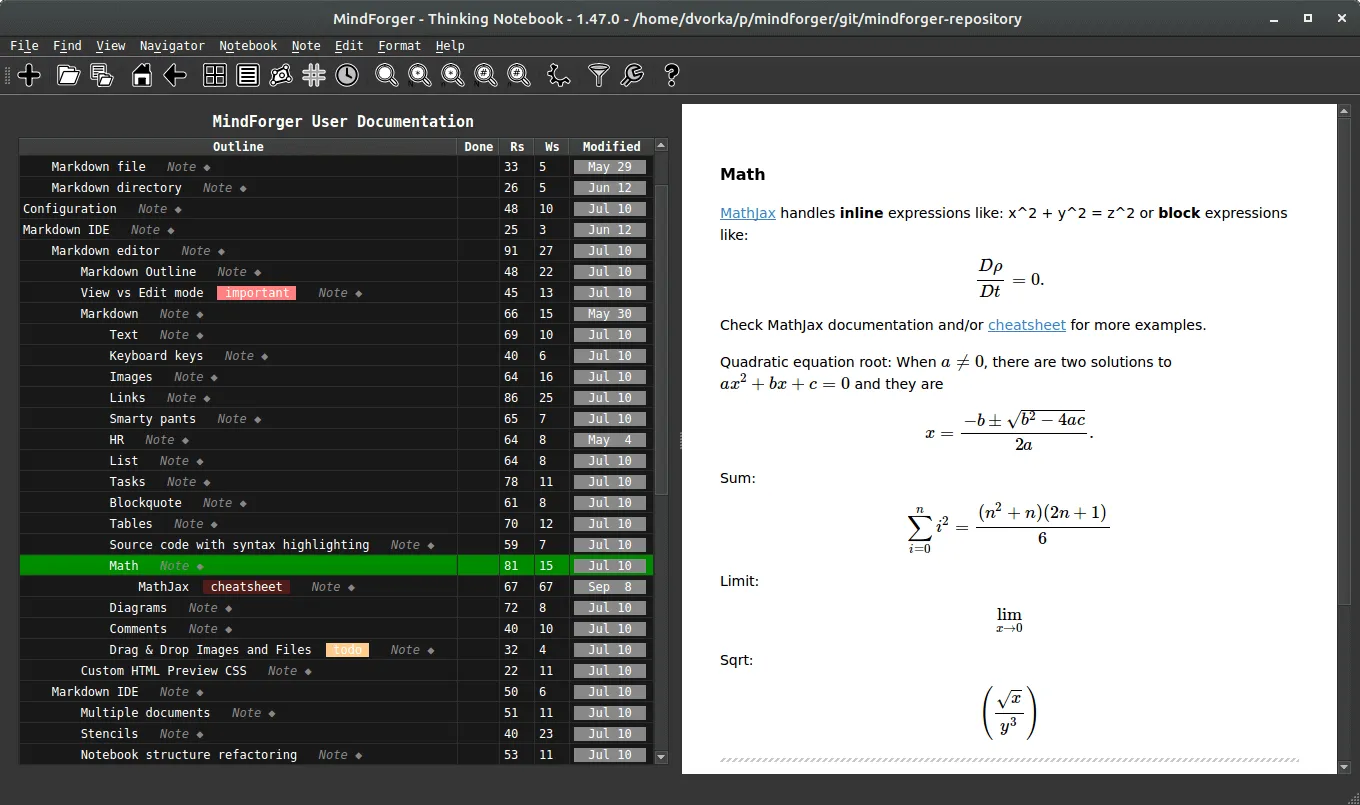Click the plus icon to create new notebook
The image size is (1360, 805).
[29, 75]
